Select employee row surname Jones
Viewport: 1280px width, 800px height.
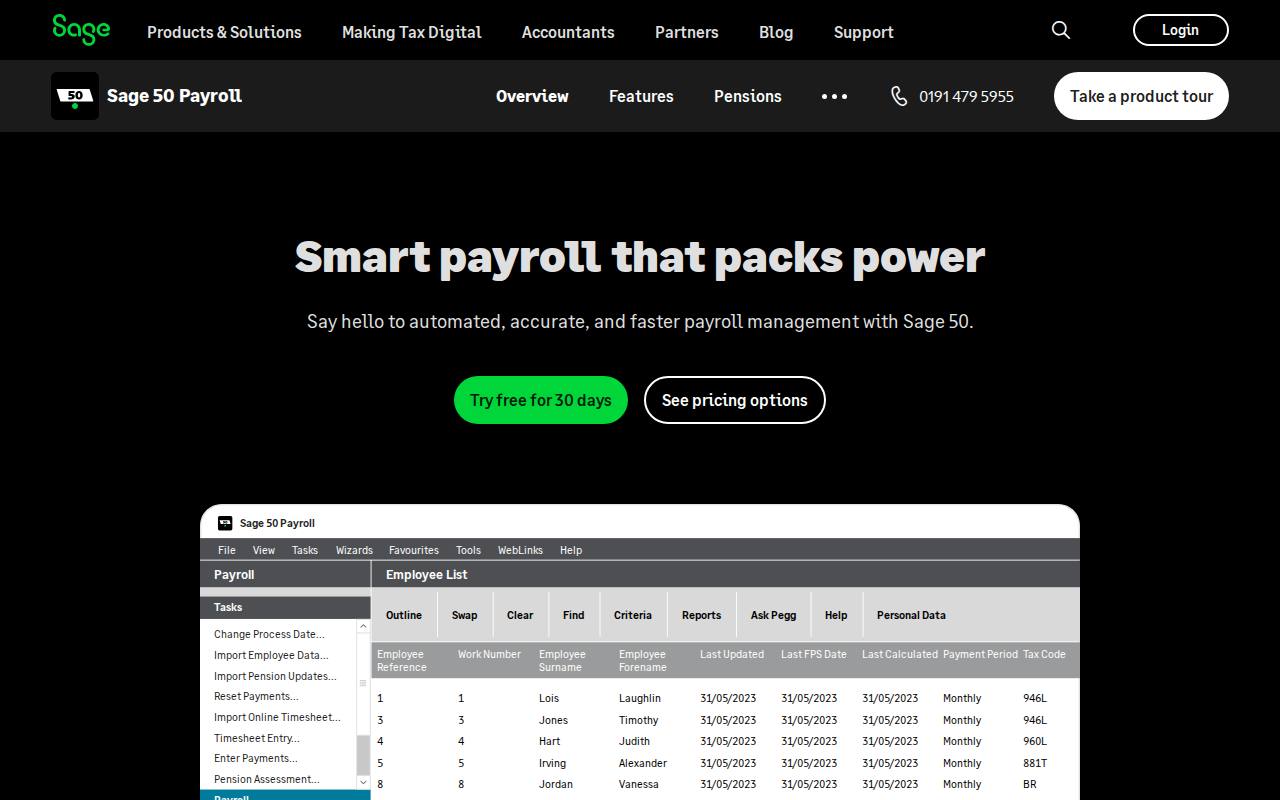(553, 720)
